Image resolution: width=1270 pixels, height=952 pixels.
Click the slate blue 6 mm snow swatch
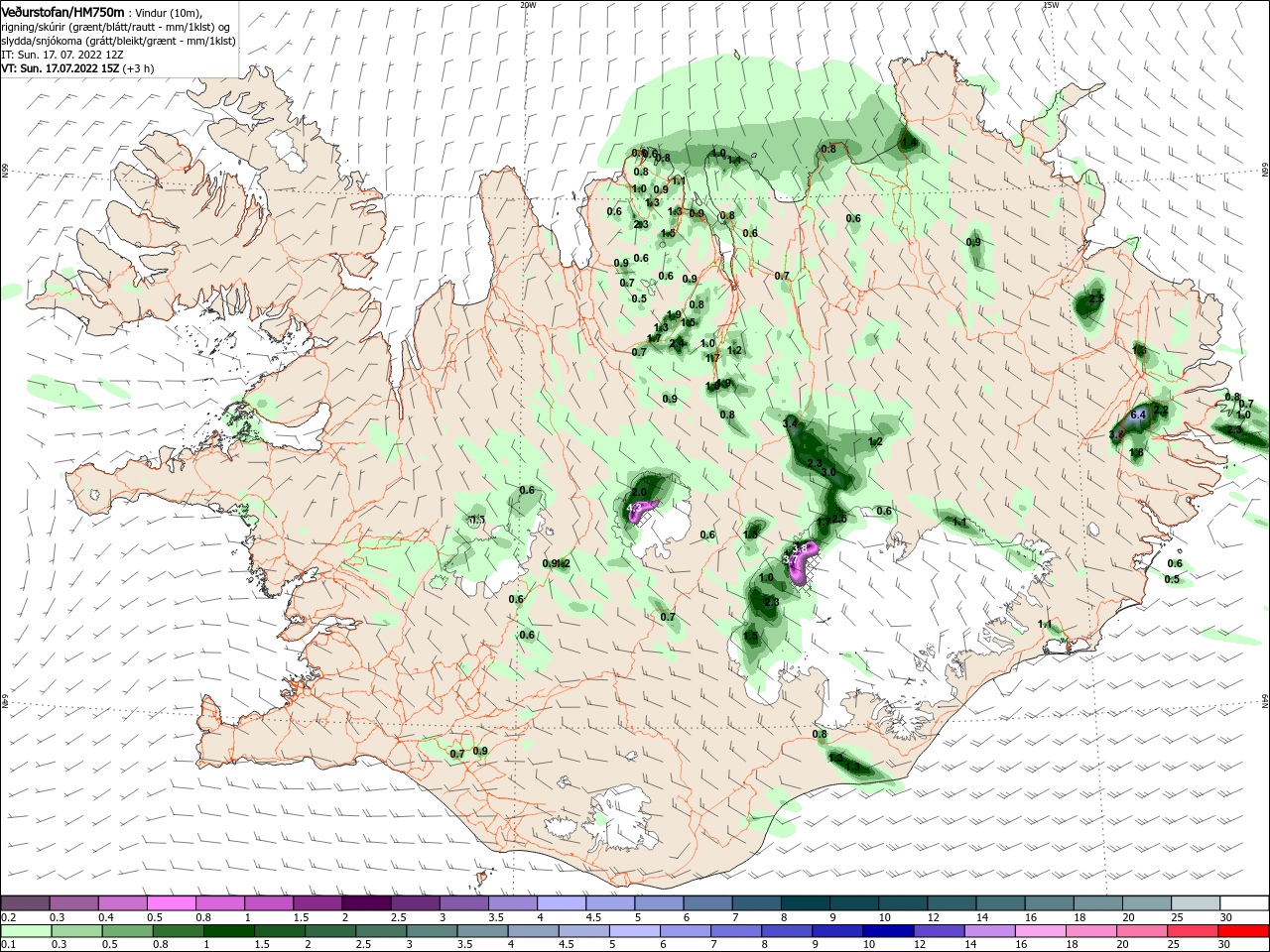pos(709,903)
